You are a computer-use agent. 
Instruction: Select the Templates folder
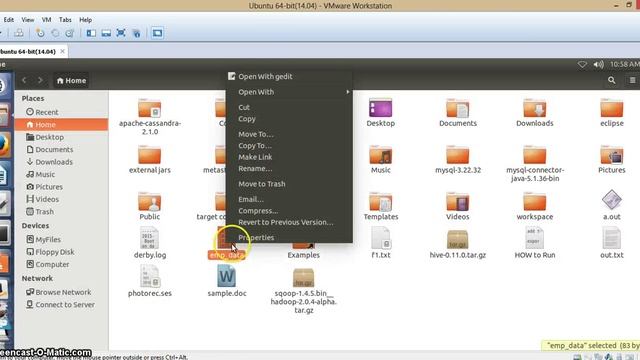[x=380, y=202]
